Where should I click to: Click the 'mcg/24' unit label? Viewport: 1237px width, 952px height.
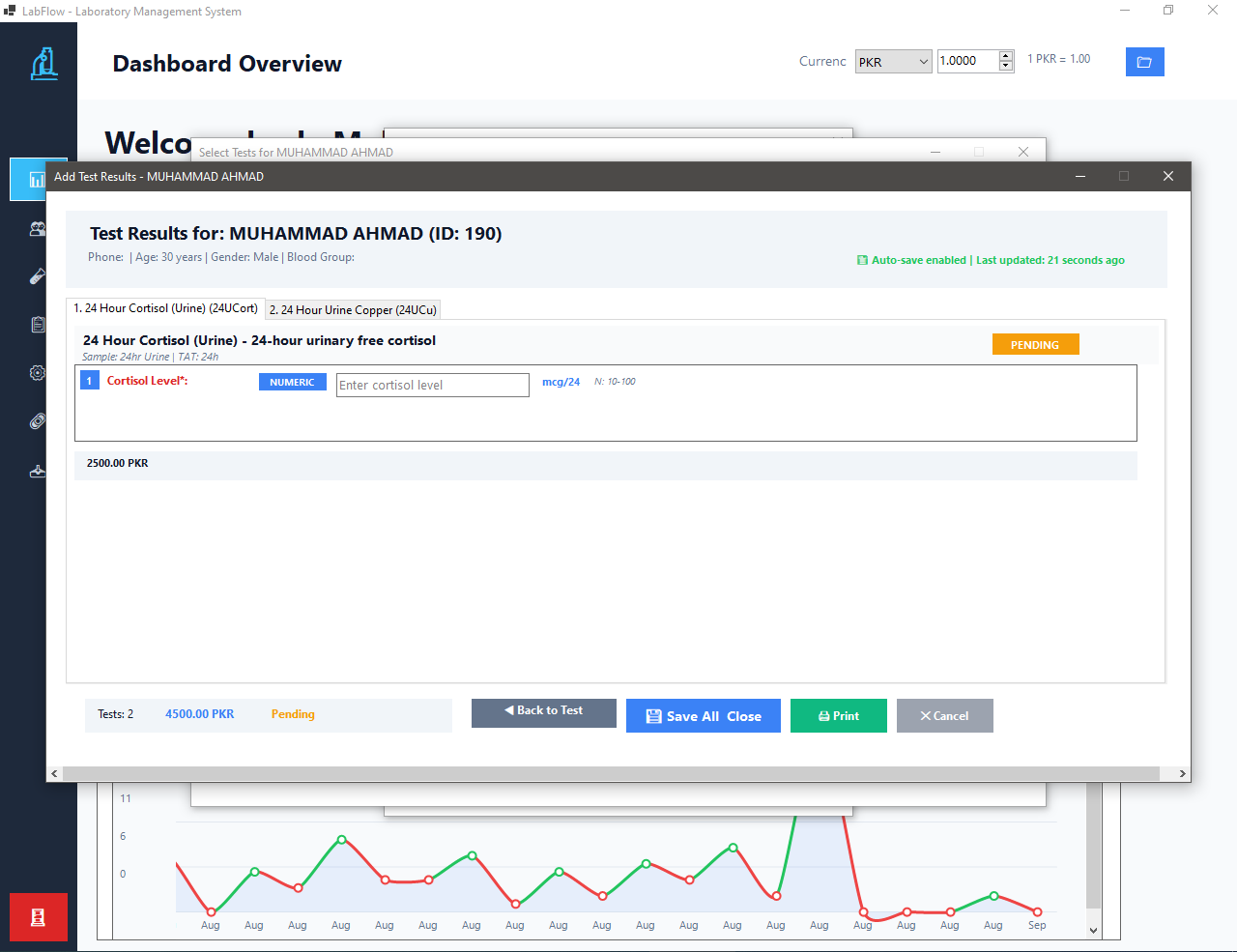(561, 382)
